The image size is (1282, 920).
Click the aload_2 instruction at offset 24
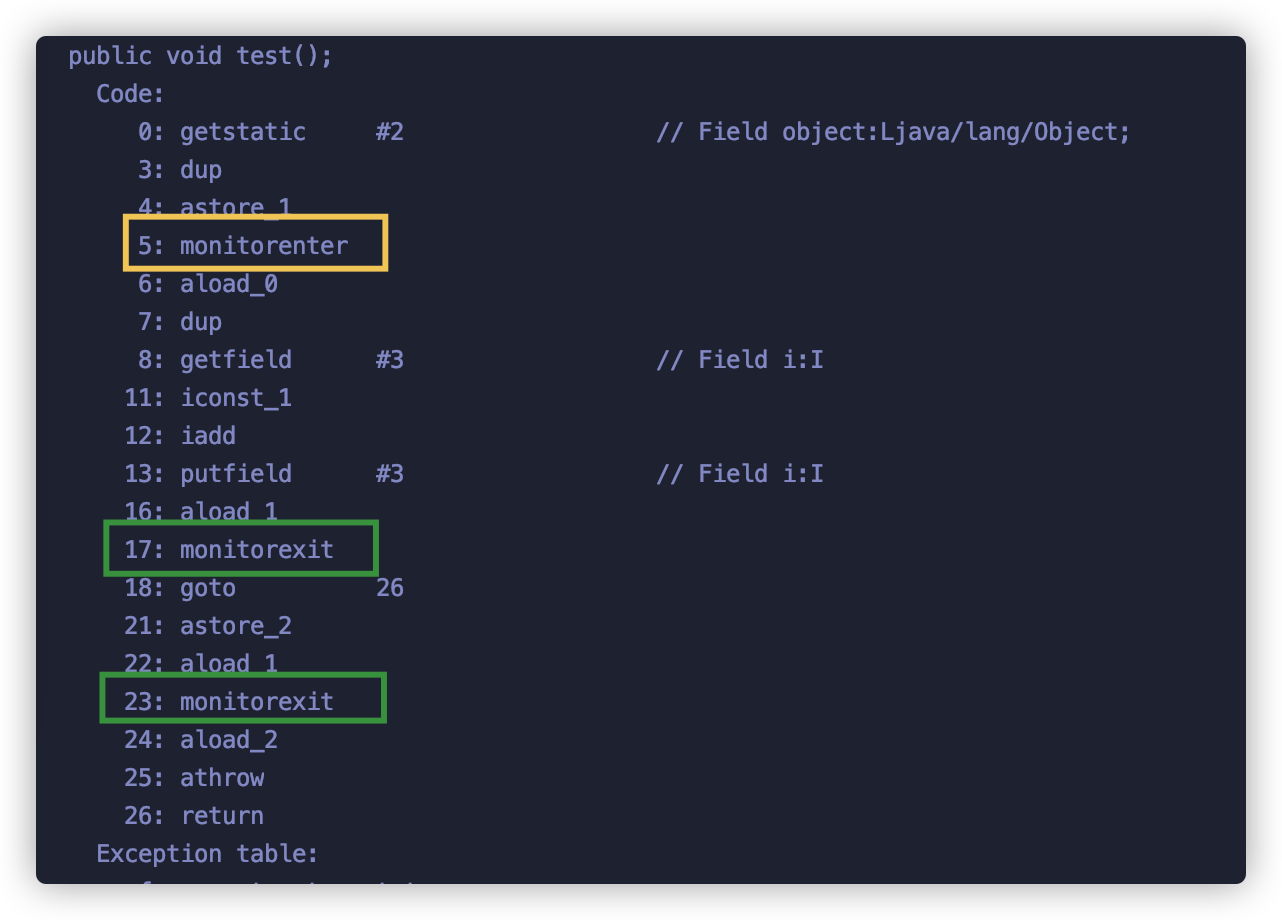229,739
